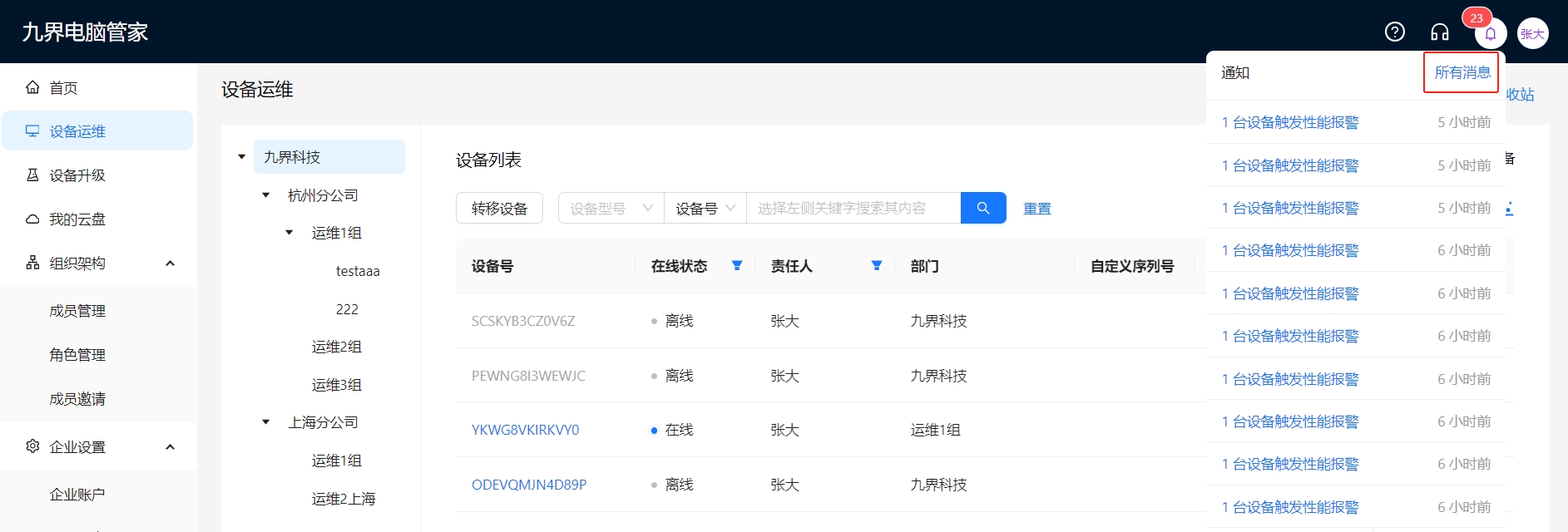Screen dimensions: 1568x532
Task: Click the 重置 reset link
Action: click(x=1036, y=209)
